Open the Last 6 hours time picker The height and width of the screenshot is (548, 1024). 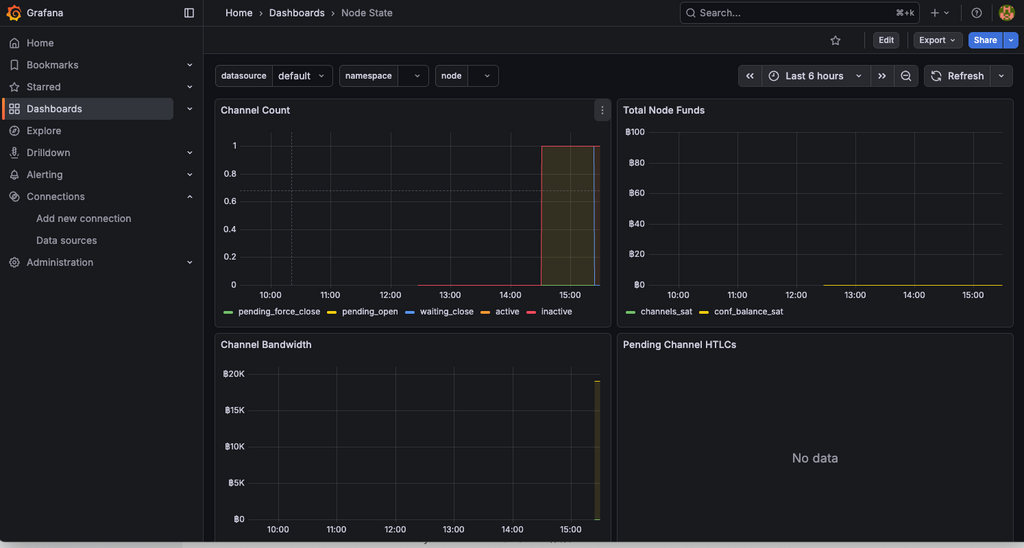click(814, 76)
